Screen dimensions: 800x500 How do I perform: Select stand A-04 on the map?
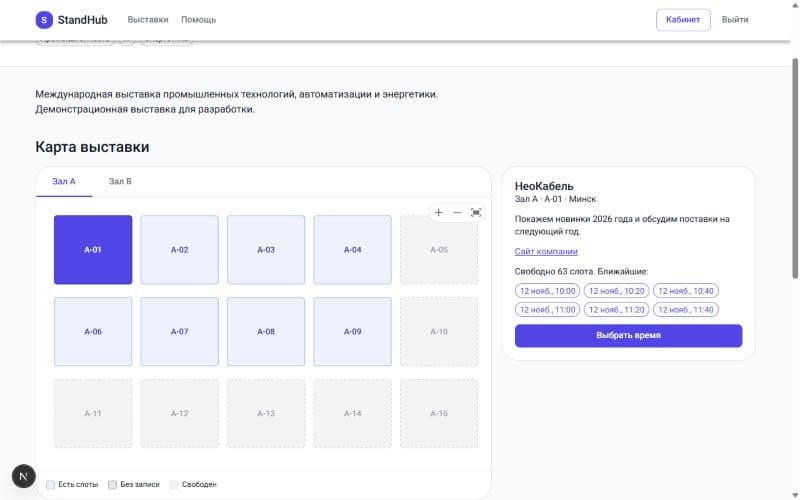(x=353, y=250)
